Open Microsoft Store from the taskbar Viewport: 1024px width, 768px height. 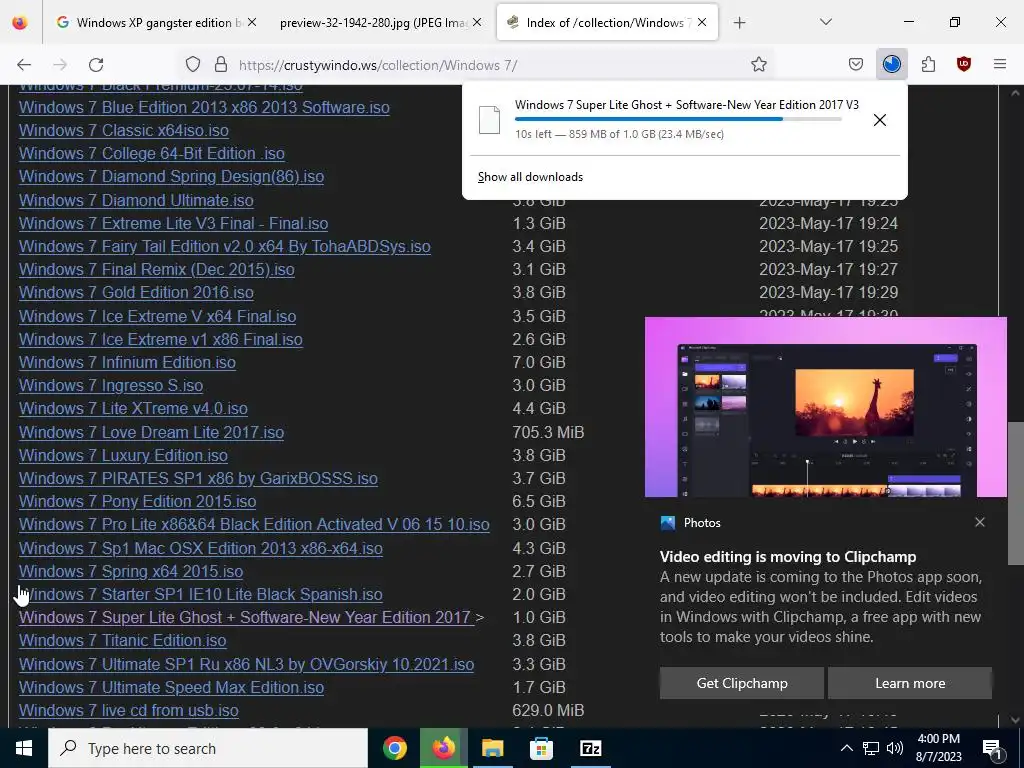point(541,748)
